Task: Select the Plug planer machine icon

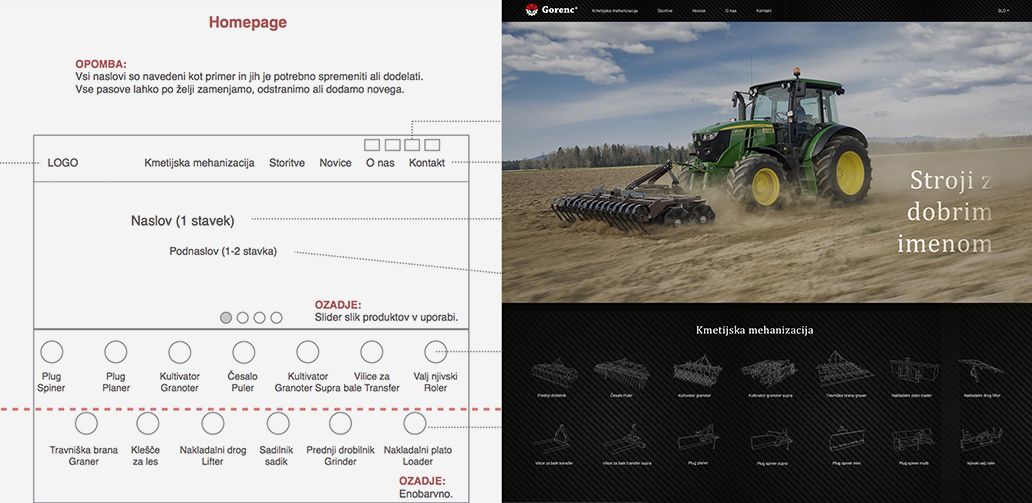Action: point(698,440)
